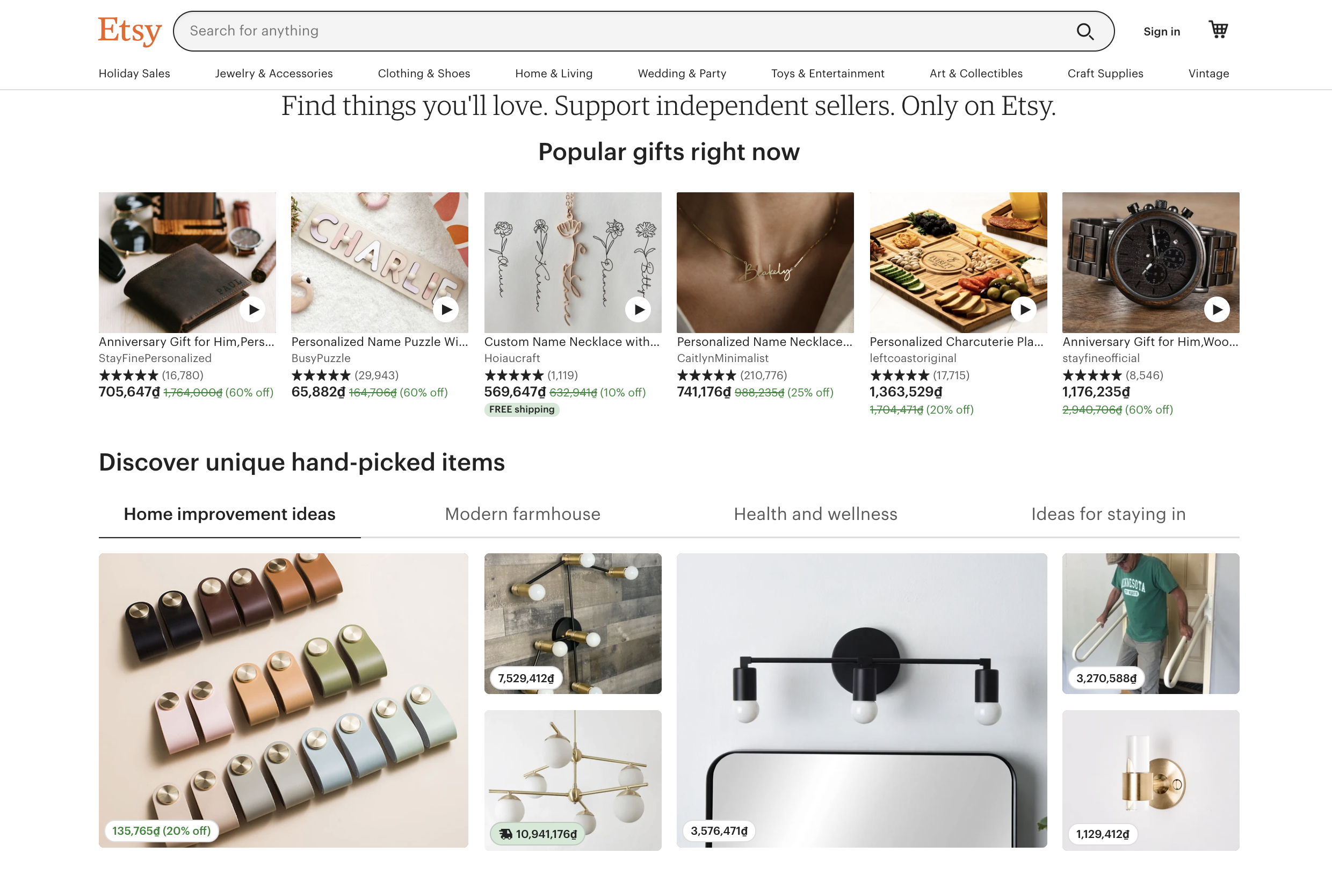Select the Holiday Sales menu item
Viewport: 1332px width, 896px height.
pos(134,73)
